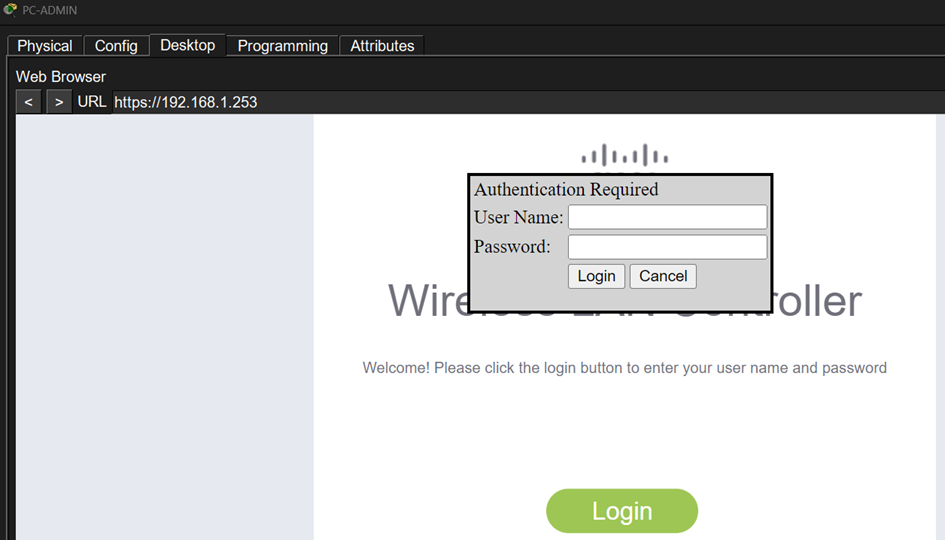The height and width of the screenshot is (540, 945).
Task: Click the User Name input field
Action: point(667,217)
